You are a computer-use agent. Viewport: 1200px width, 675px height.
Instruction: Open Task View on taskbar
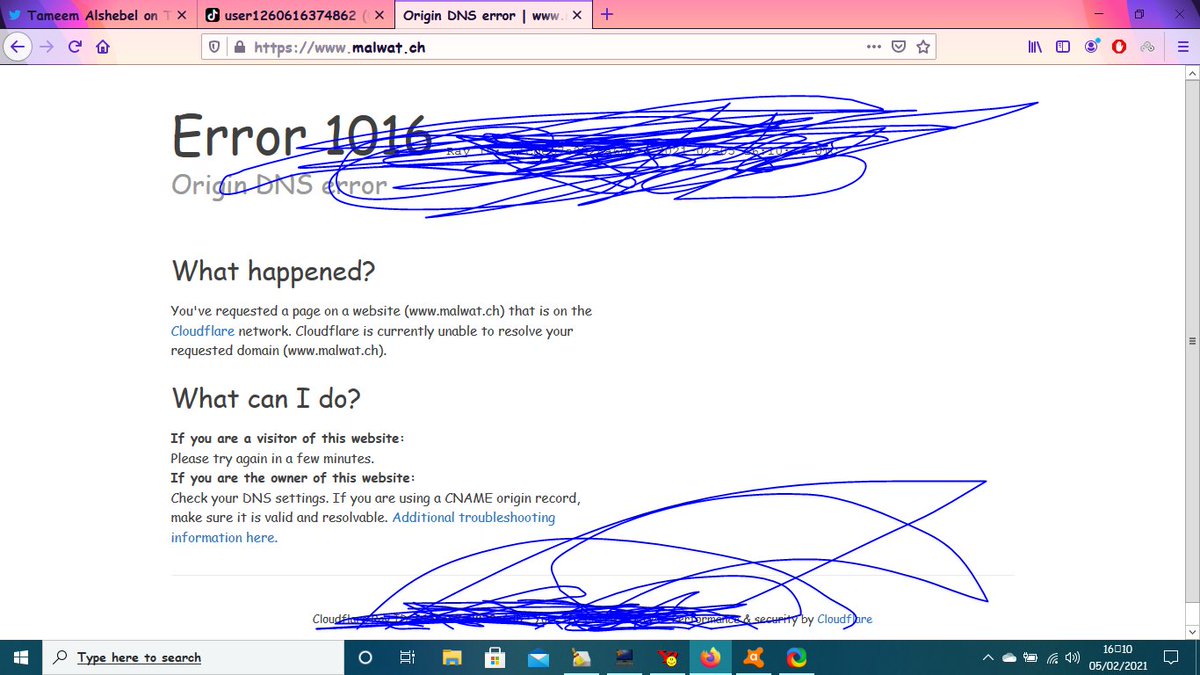407,658
